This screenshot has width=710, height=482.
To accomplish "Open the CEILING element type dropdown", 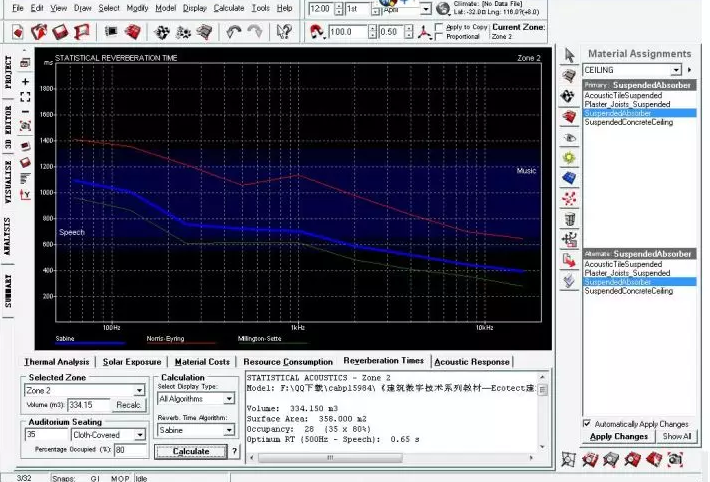I will click(x=676, y=70).
